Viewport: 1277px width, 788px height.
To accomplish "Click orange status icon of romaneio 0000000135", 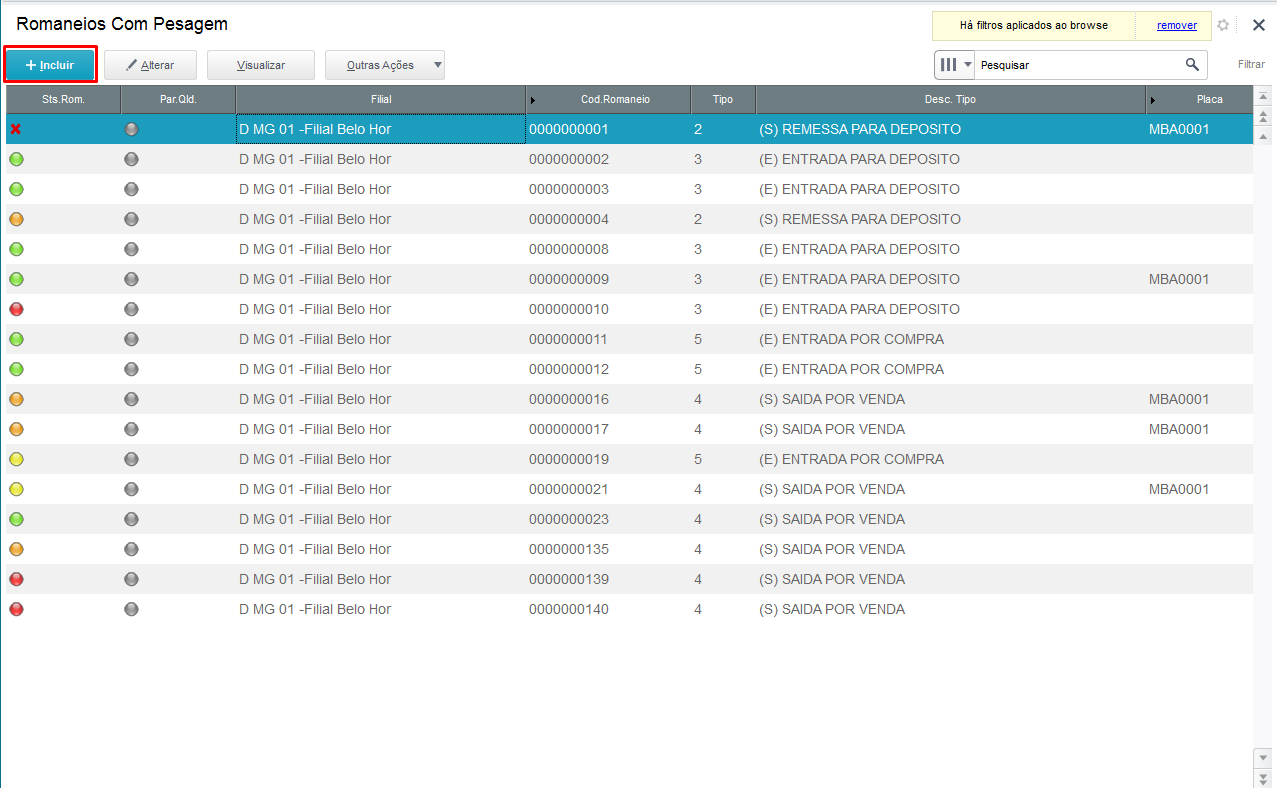I will 16,549.
